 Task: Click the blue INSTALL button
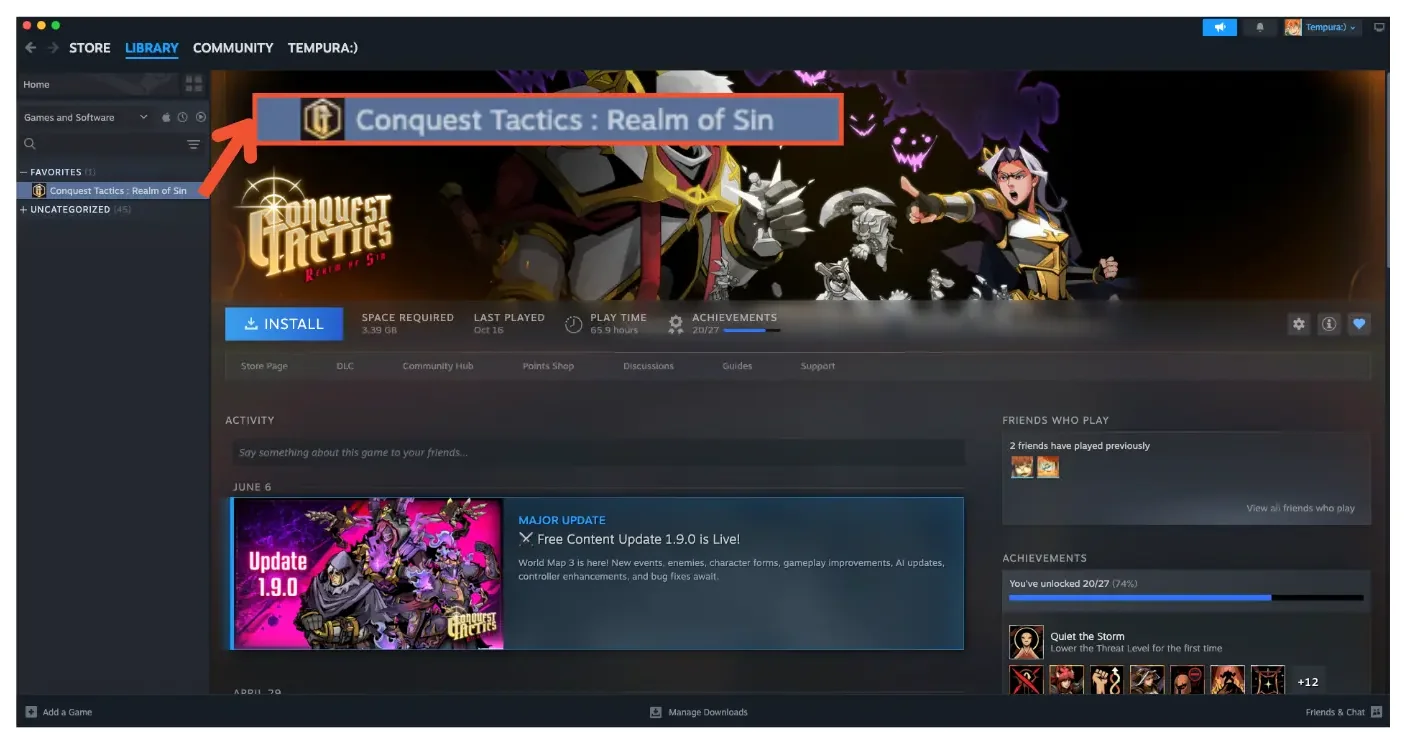click(x=284, y=324)
